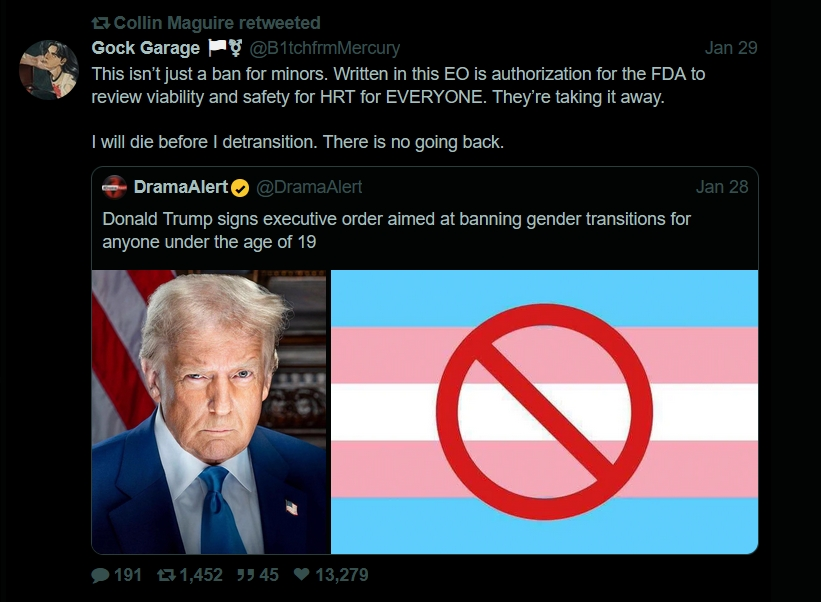Screen dimensions: 821x602
Task: Click the white flag emoji by Gock Garage
Action: click(217, 48)
